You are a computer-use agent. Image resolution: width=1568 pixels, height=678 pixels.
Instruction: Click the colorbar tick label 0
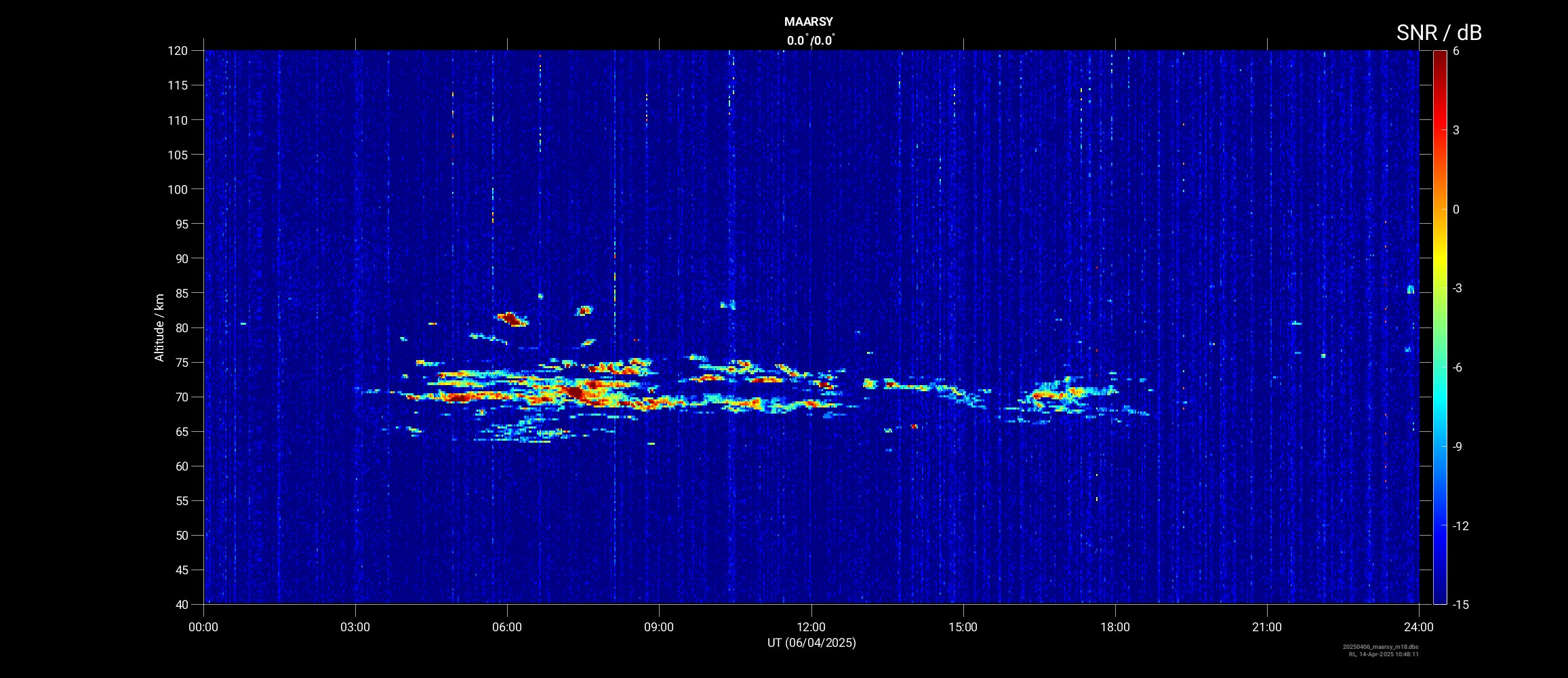click(x=1456, y=210)
